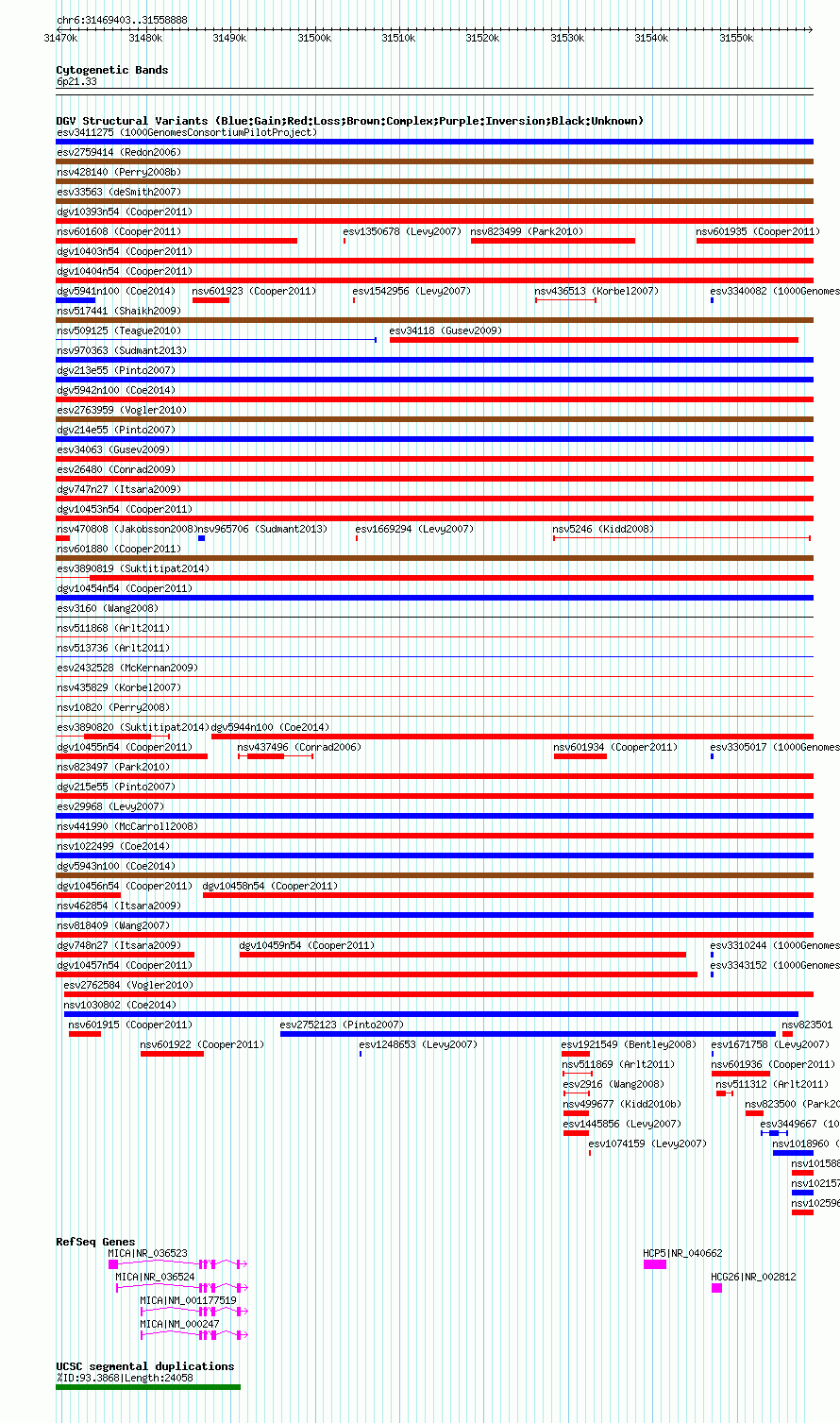
Task: Select the nsv436513 (Korbel2007) span glyph
Action: (565, 300)
